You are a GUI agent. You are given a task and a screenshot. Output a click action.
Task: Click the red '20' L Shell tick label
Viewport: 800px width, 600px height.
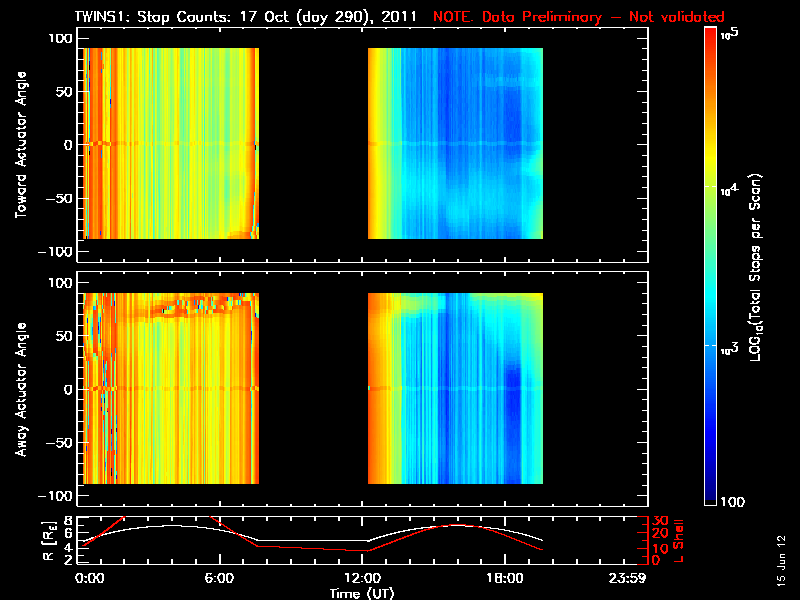click(660, 533)
